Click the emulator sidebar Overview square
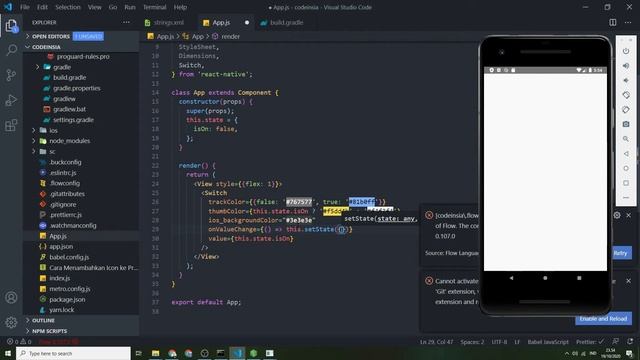 click(x=626, y=183)
